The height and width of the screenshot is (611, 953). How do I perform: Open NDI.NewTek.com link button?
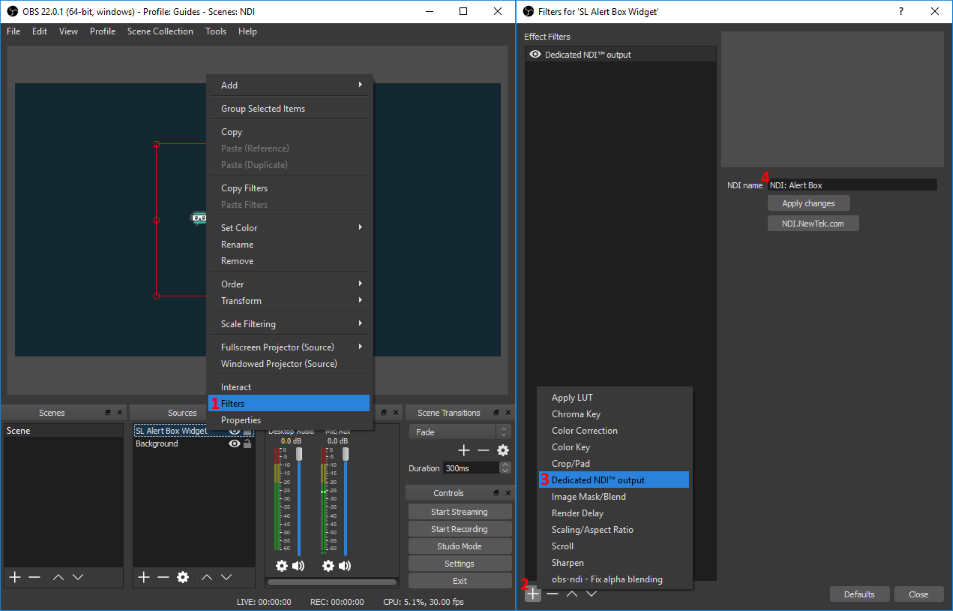(813, 223)
